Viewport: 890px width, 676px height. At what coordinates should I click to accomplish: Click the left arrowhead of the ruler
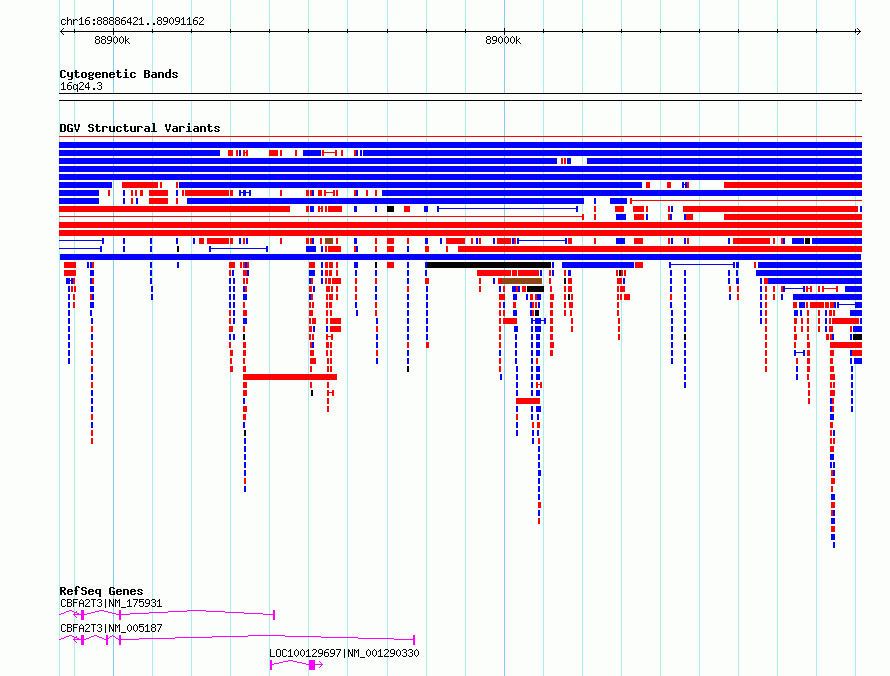coord(62,31)
